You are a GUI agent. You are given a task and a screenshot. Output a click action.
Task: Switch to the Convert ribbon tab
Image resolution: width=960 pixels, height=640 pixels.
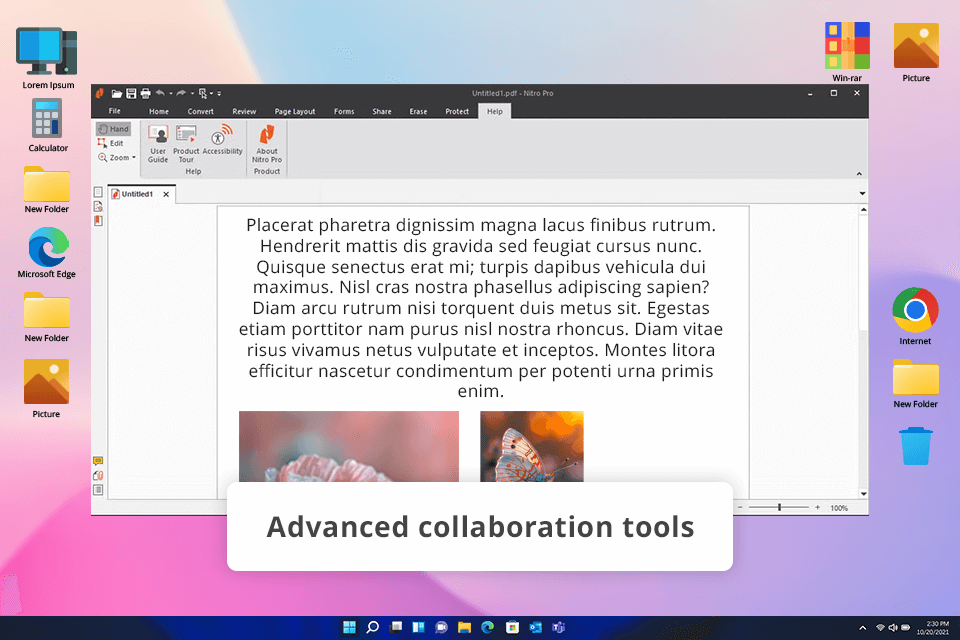click(200, 111)
